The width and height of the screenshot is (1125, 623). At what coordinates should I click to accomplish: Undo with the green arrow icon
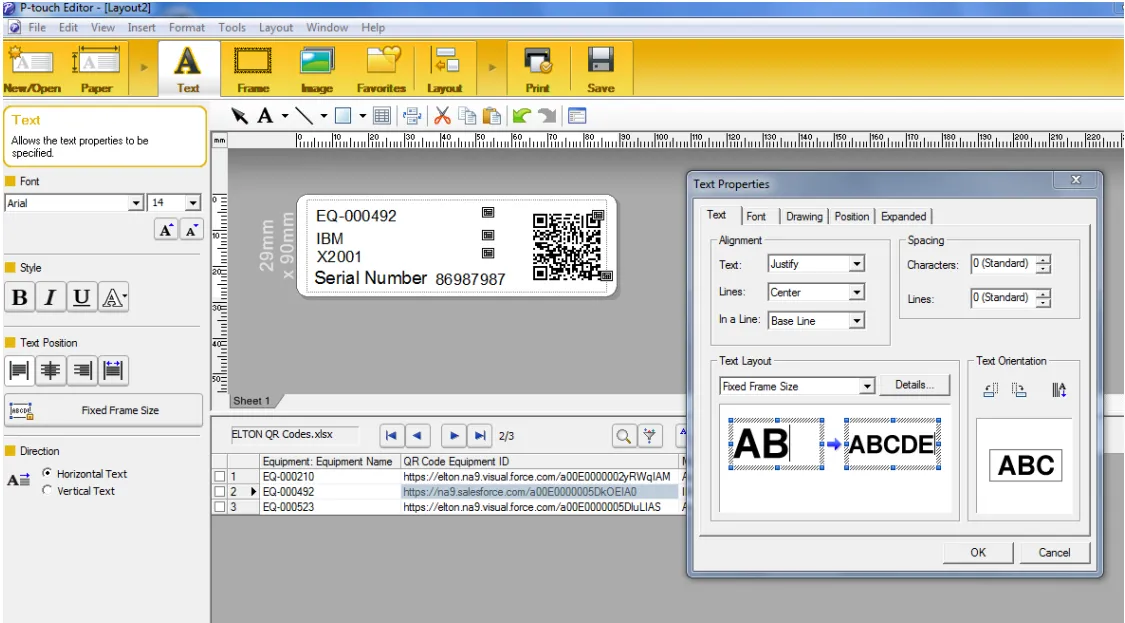522,116
